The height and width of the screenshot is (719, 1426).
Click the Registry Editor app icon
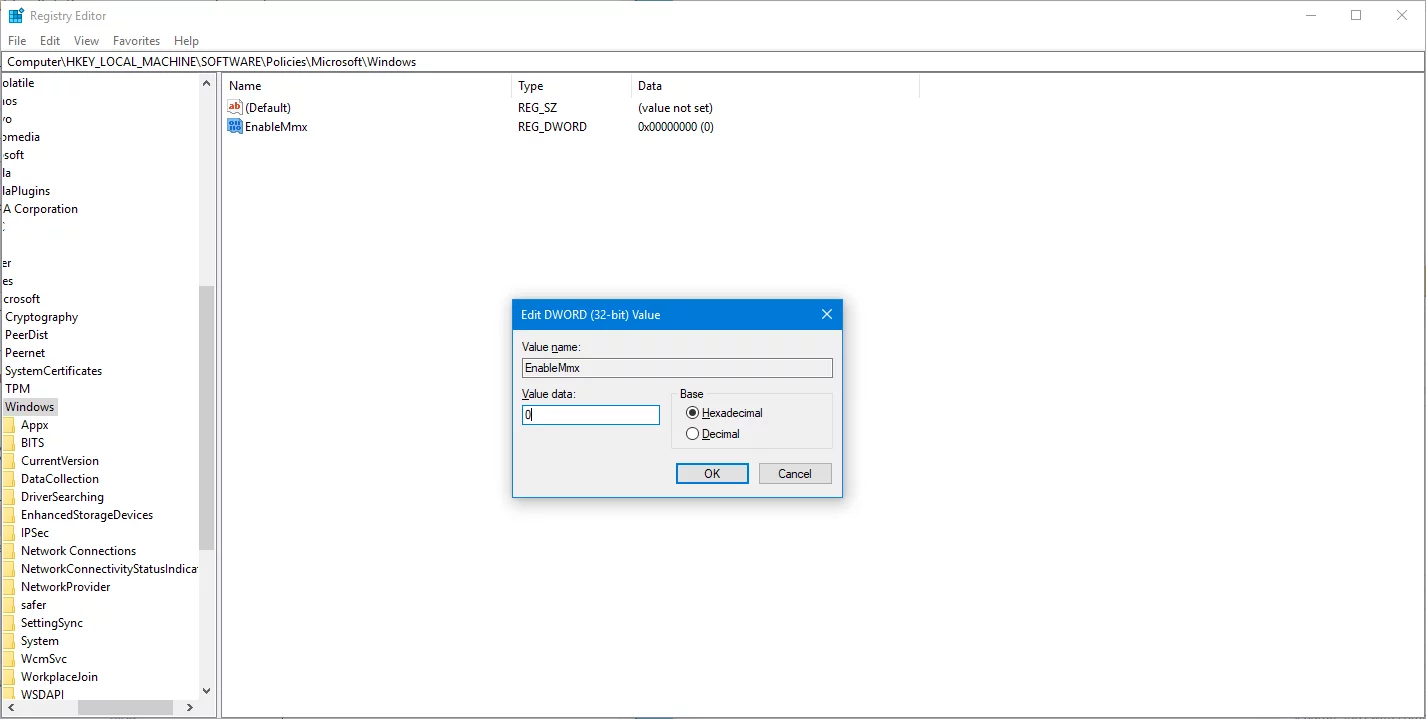point(16,15)
